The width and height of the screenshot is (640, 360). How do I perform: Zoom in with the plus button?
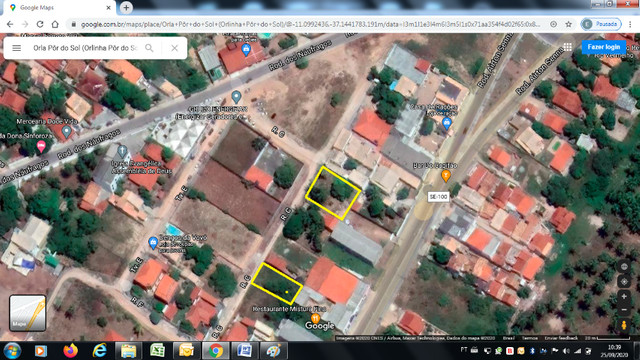(624, 296)
